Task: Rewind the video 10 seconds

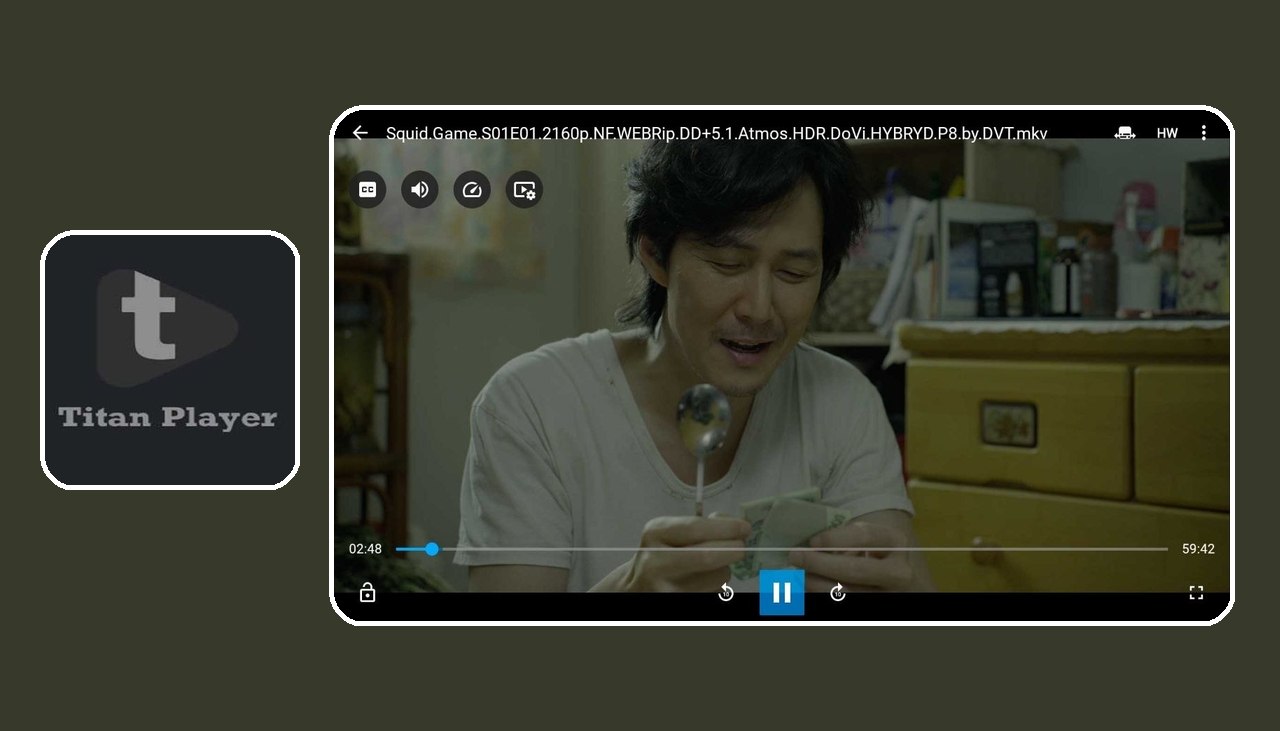Action: pos(726,593)
